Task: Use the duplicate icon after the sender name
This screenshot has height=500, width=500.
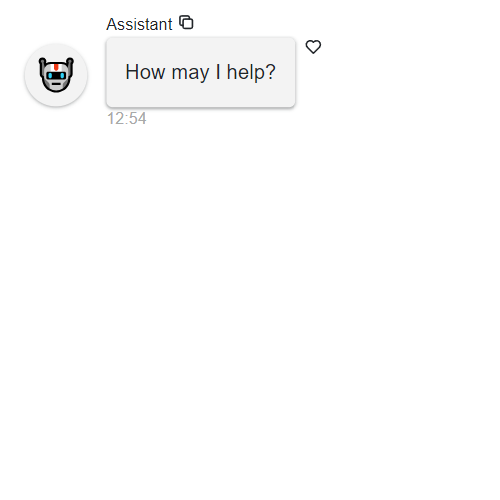Action: pos(186,22)
